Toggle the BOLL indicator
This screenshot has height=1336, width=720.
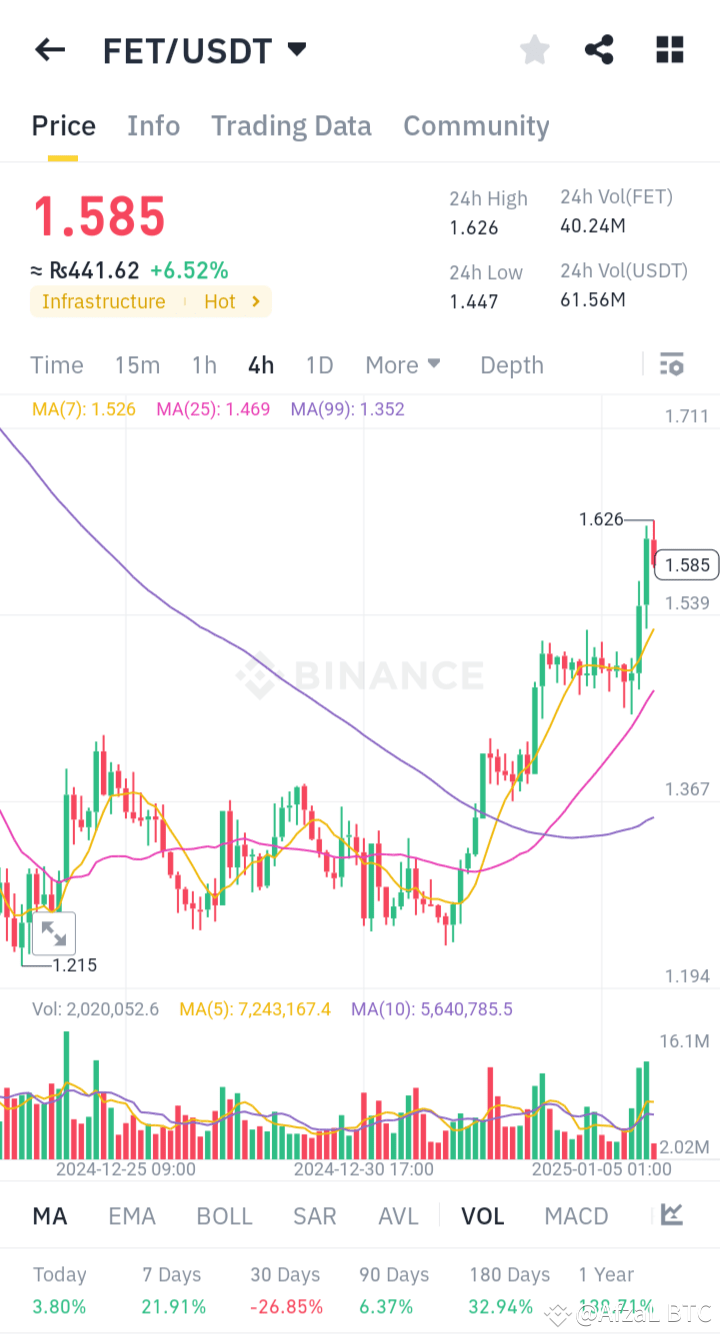click(224, 1215)
